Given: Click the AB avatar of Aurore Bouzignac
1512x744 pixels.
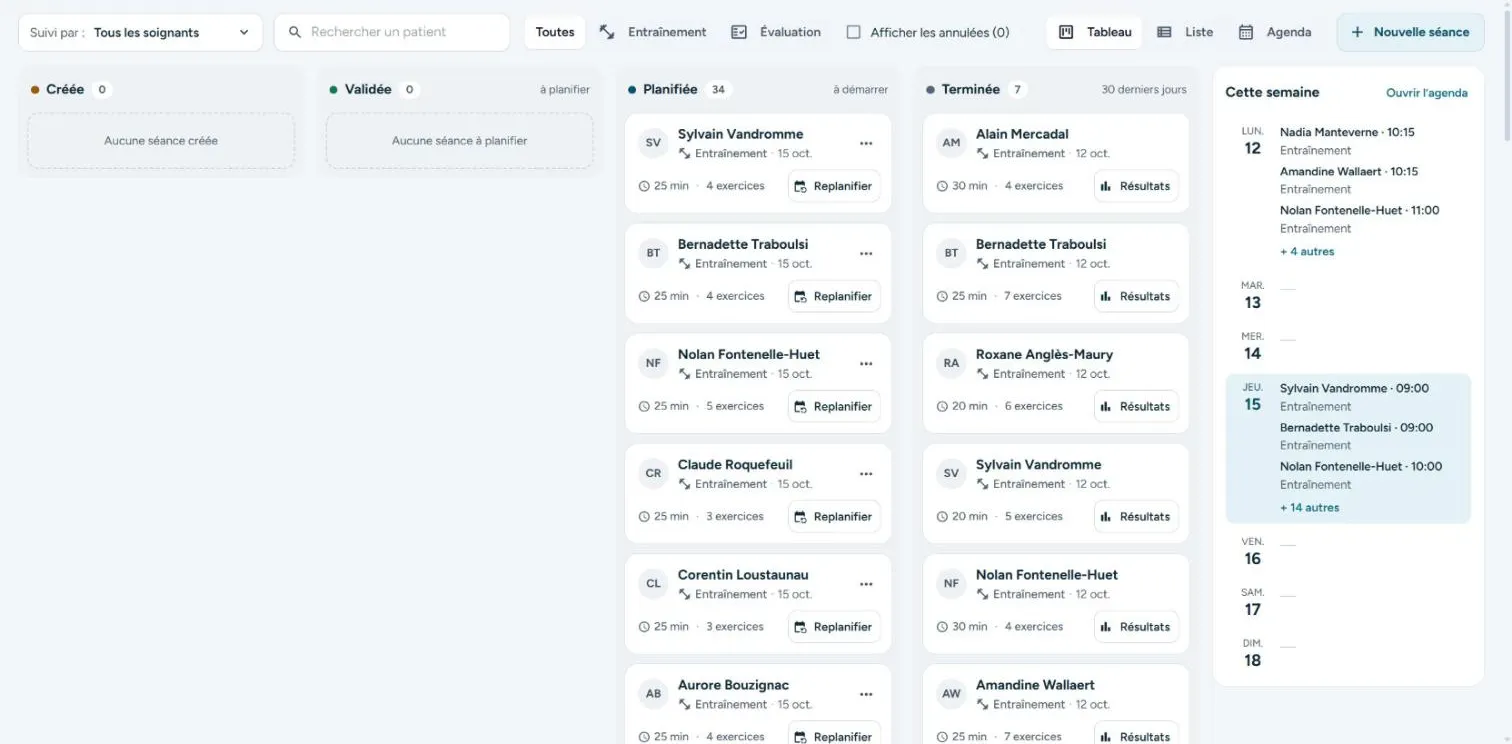Looking at the screenshot, I should (x=653, y=694).
